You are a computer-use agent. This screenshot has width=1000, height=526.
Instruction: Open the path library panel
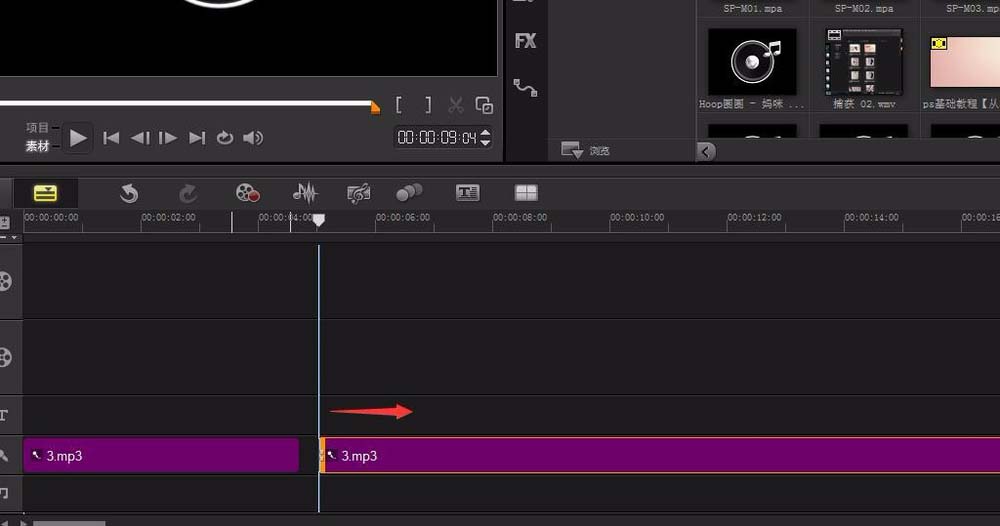click(526, 88)
